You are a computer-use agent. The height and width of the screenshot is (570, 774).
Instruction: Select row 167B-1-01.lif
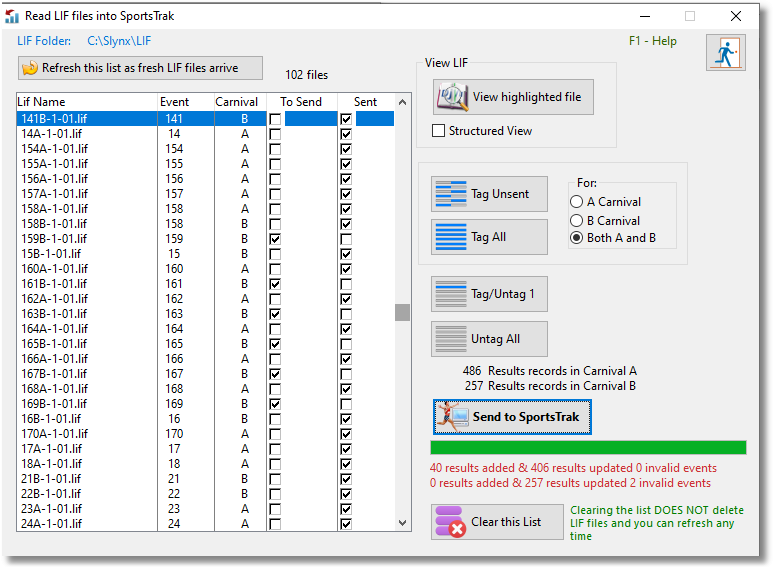206,374
